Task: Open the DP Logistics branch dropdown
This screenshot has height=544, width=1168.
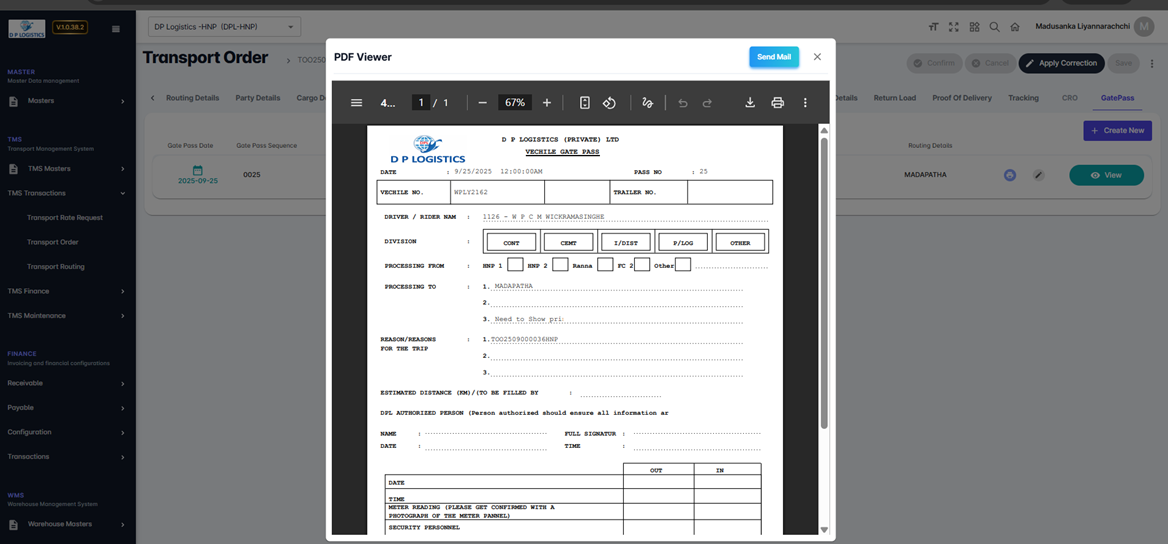Action: pyautogui.click(x=223, y=27)
